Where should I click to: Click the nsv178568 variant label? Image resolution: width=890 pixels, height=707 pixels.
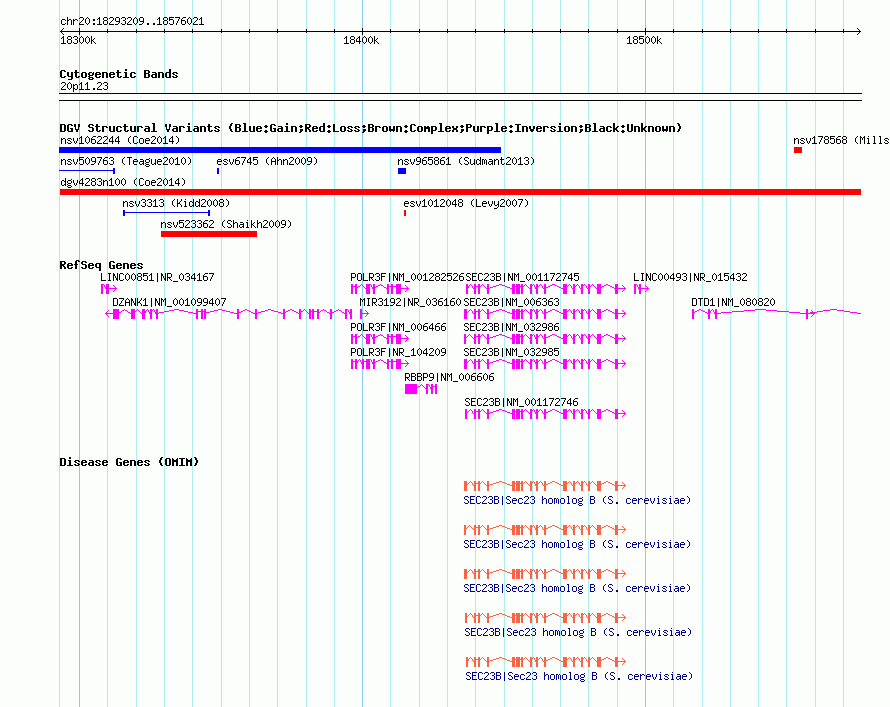(x=841, y=140)
